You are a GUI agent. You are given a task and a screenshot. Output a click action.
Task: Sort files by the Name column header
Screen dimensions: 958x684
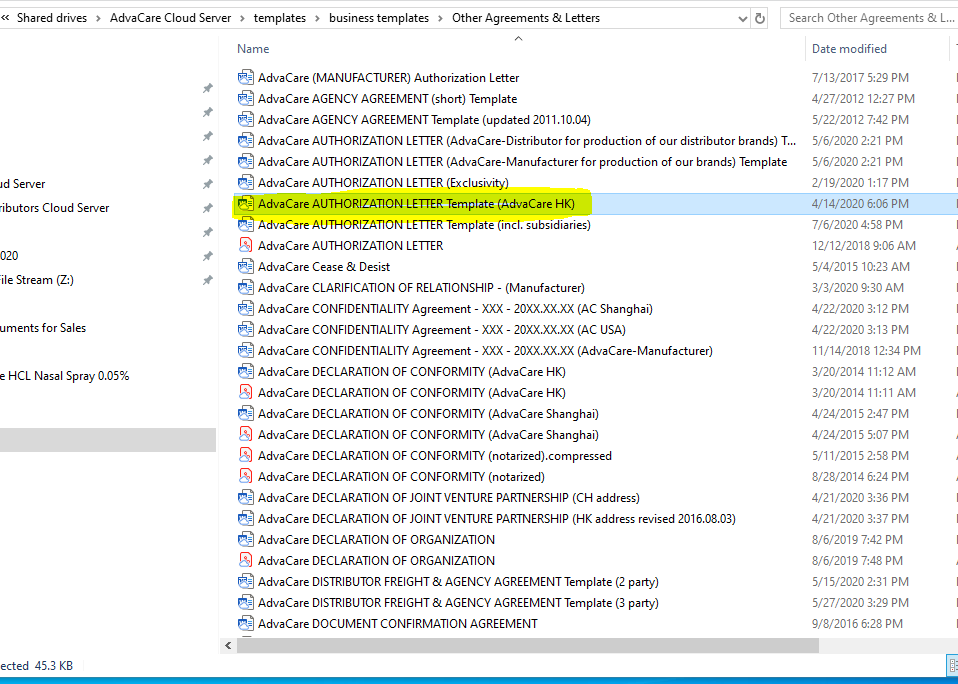click(253, 49)
